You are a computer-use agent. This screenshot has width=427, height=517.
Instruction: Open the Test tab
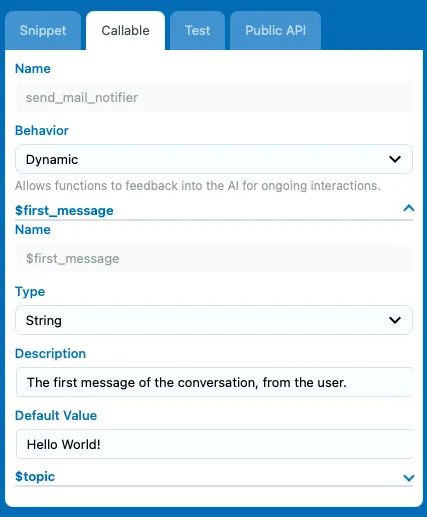(x=197, y=30)
